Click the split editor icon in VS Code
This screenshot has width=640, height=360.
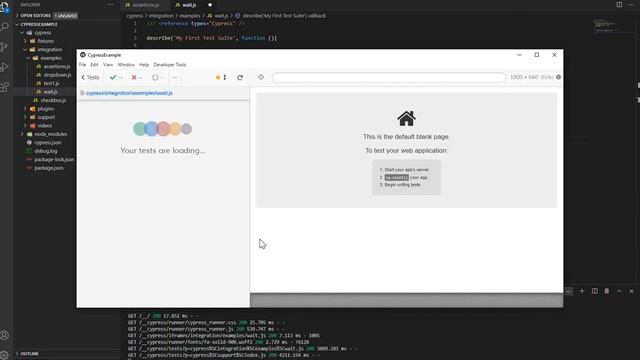[619, 4]
